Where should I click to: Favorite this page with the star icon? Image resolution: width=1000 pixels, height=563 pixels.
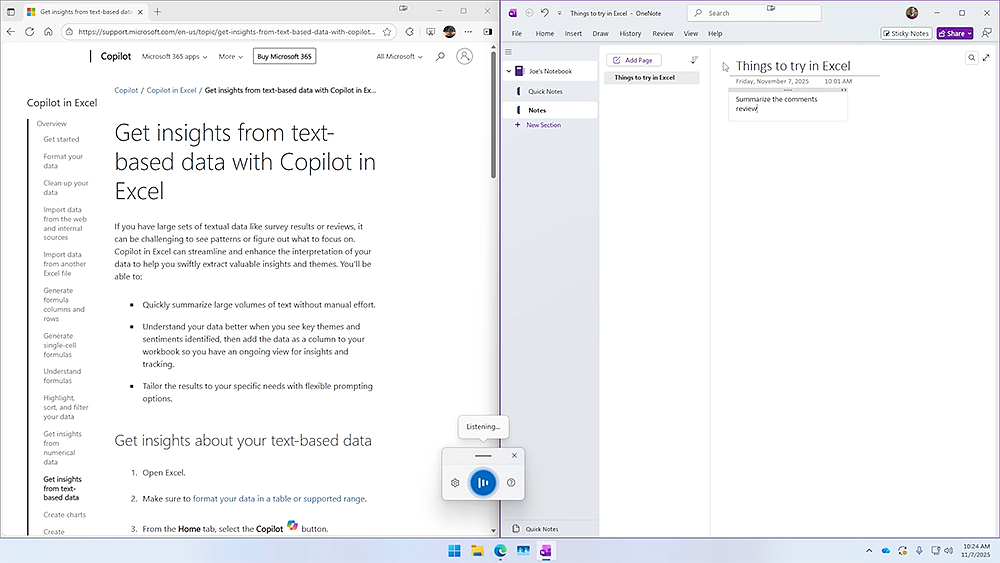(387, 32)
